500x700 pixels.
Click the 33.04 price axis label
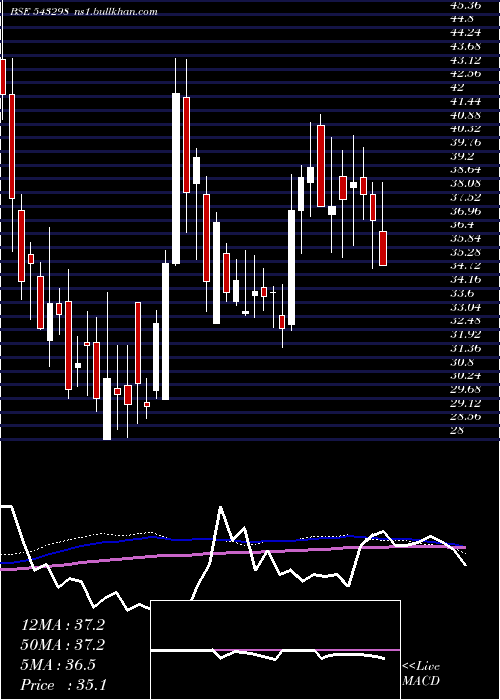point(465,307)
